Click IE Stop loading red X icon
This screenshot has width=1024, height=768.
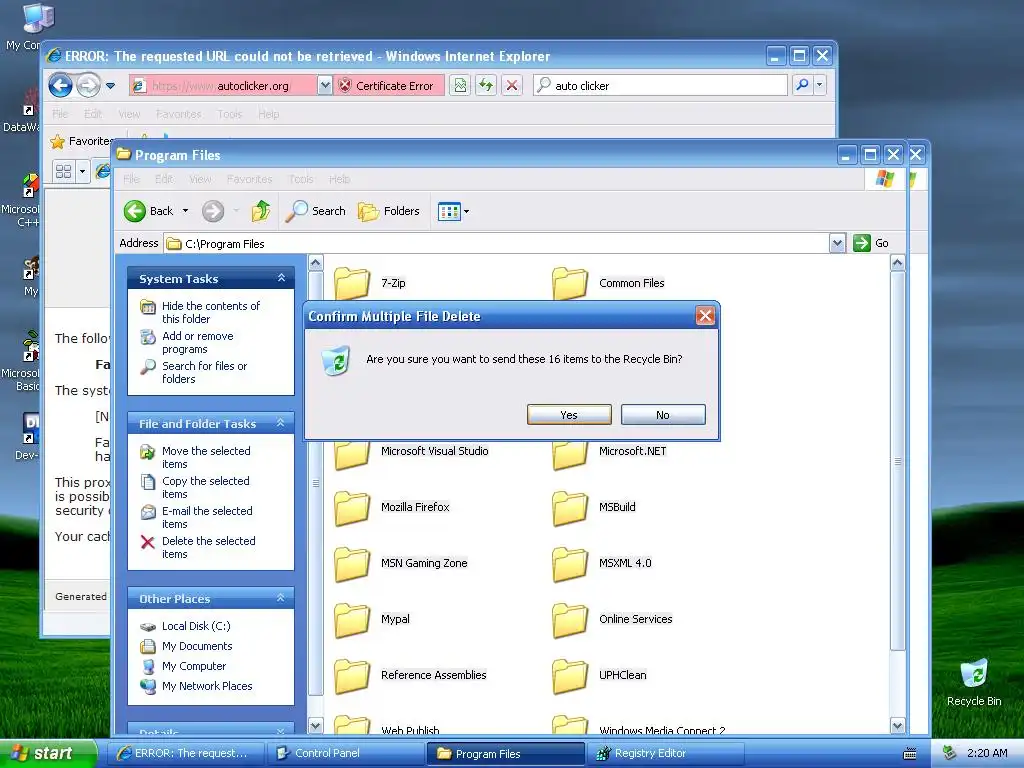coord(512,86)
